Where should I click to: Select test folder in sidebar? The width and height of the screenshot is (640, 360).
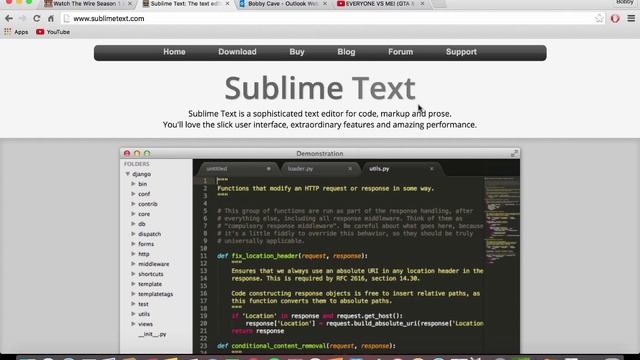(x=143, y=304)
